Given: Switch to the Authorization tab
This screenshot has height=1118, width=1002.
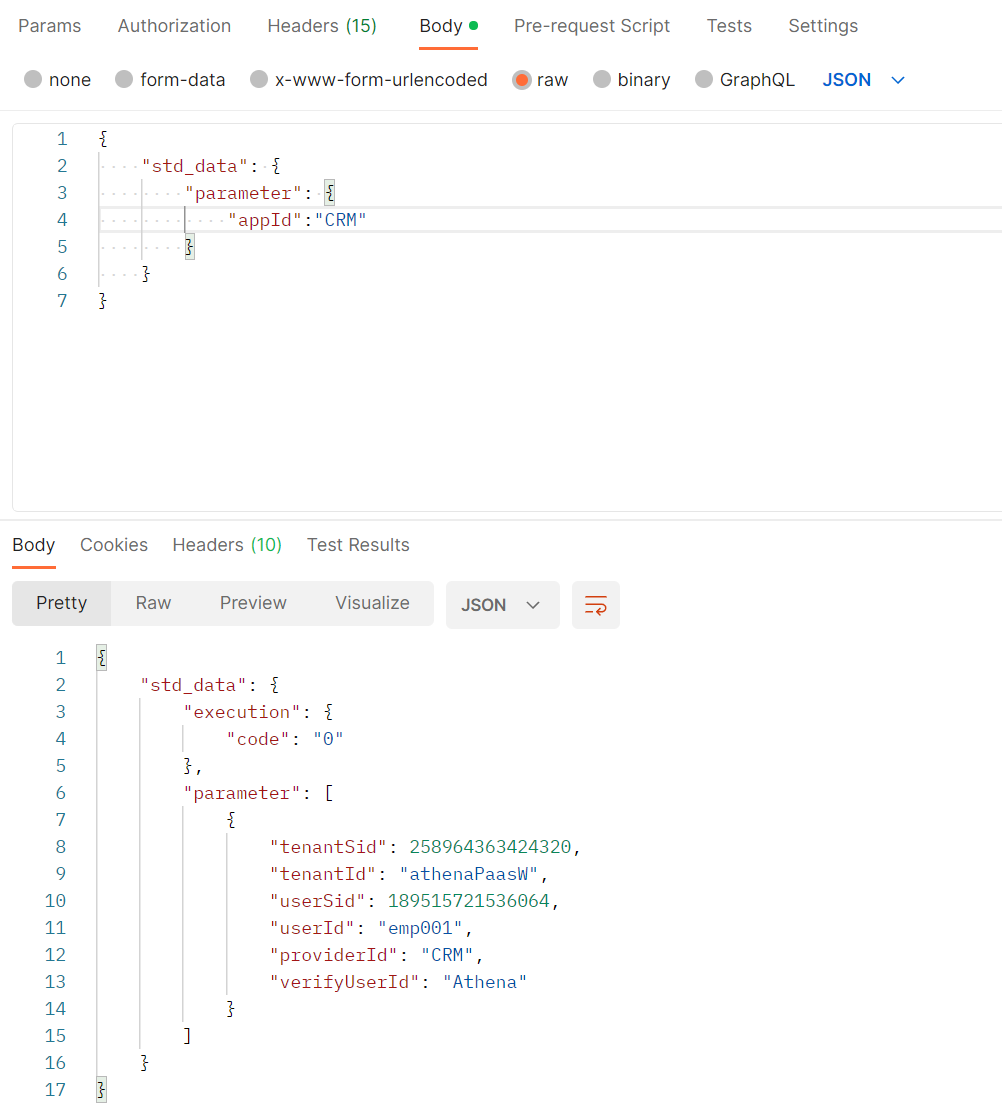Looking at the screenshot, I should 174,26.
